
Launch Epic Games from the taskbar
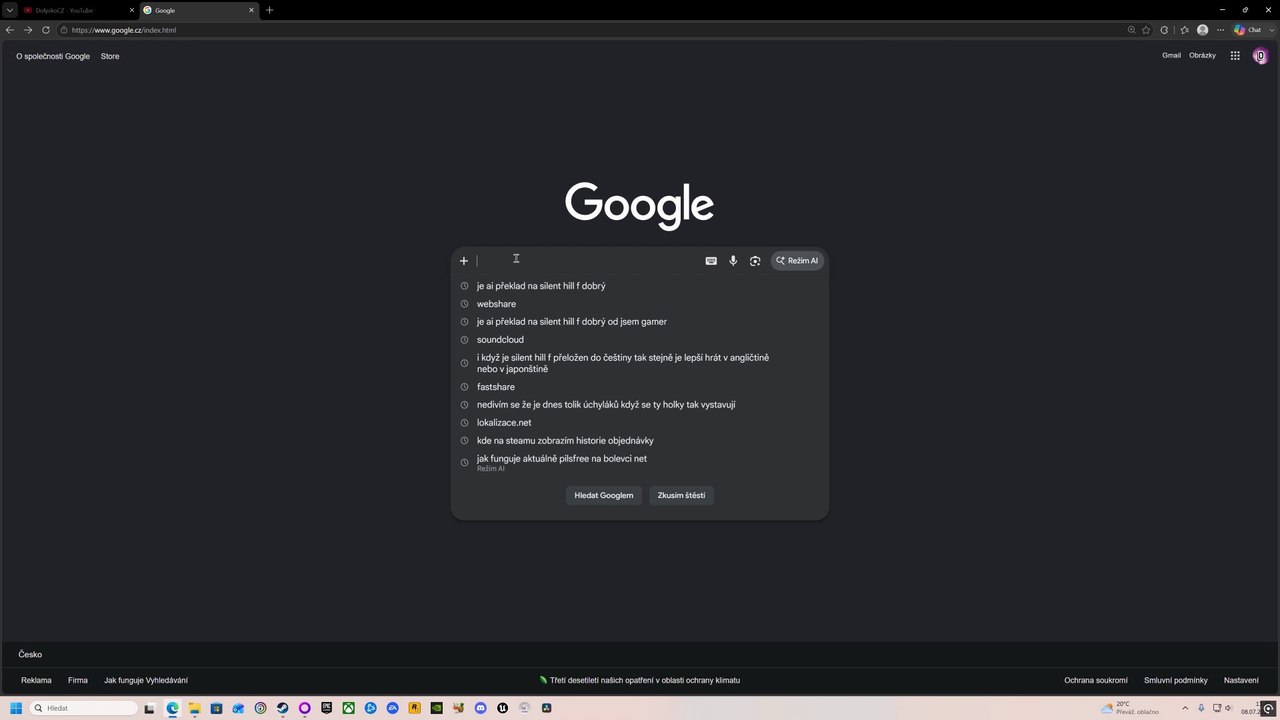pyautogui.click(x=326, y=708)
